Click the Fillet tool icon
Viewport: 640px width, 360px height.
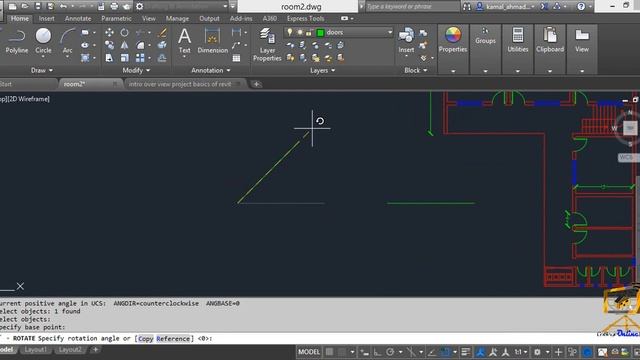(140, 45)
